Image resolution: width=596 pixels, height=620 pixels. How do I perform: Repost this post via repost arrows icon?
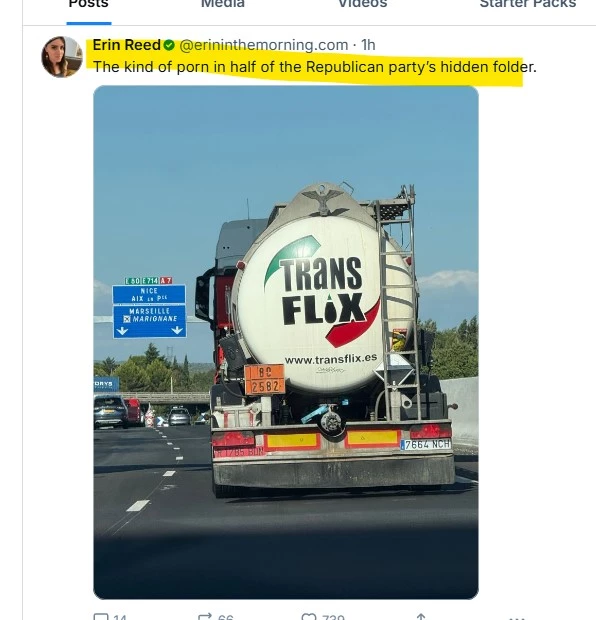pos(205,617)
